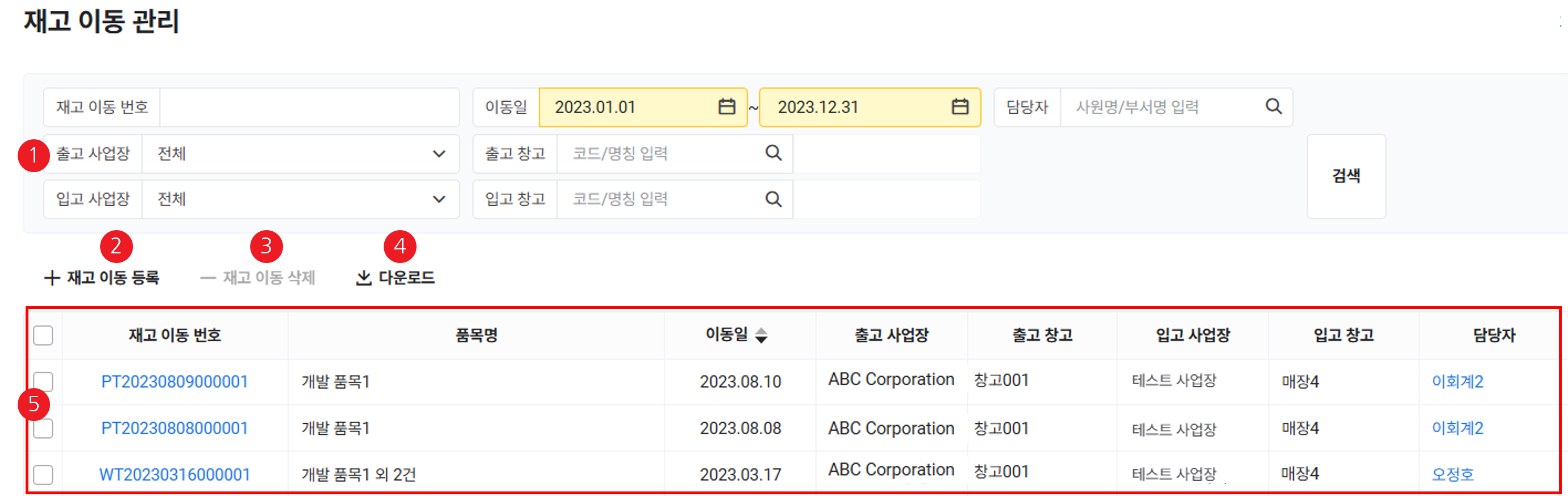Expand the 출고 사업장 dropdown

tap(438, 154)
